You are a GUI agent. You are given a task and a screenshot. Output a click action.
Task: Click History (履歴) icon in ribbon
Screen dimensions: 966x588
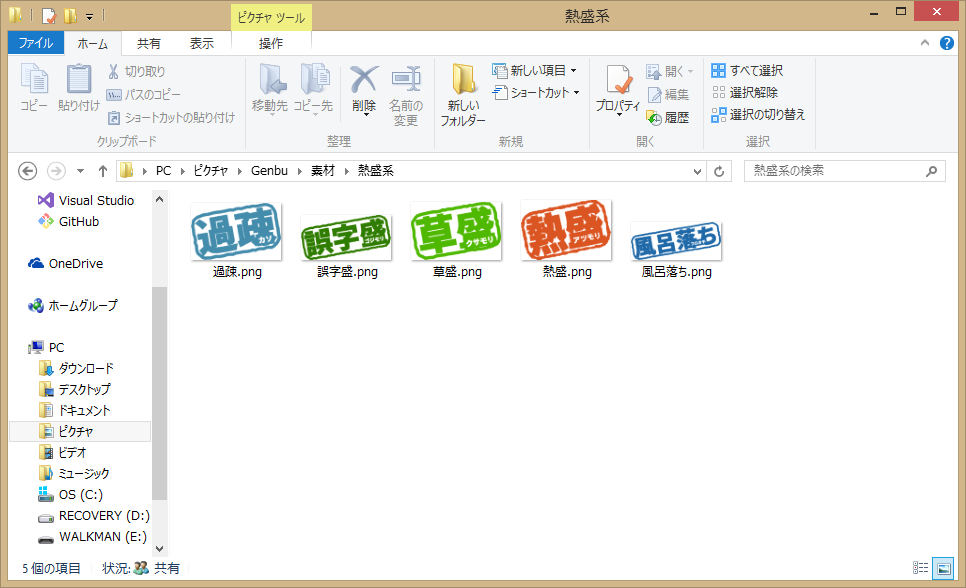point(669,117)
